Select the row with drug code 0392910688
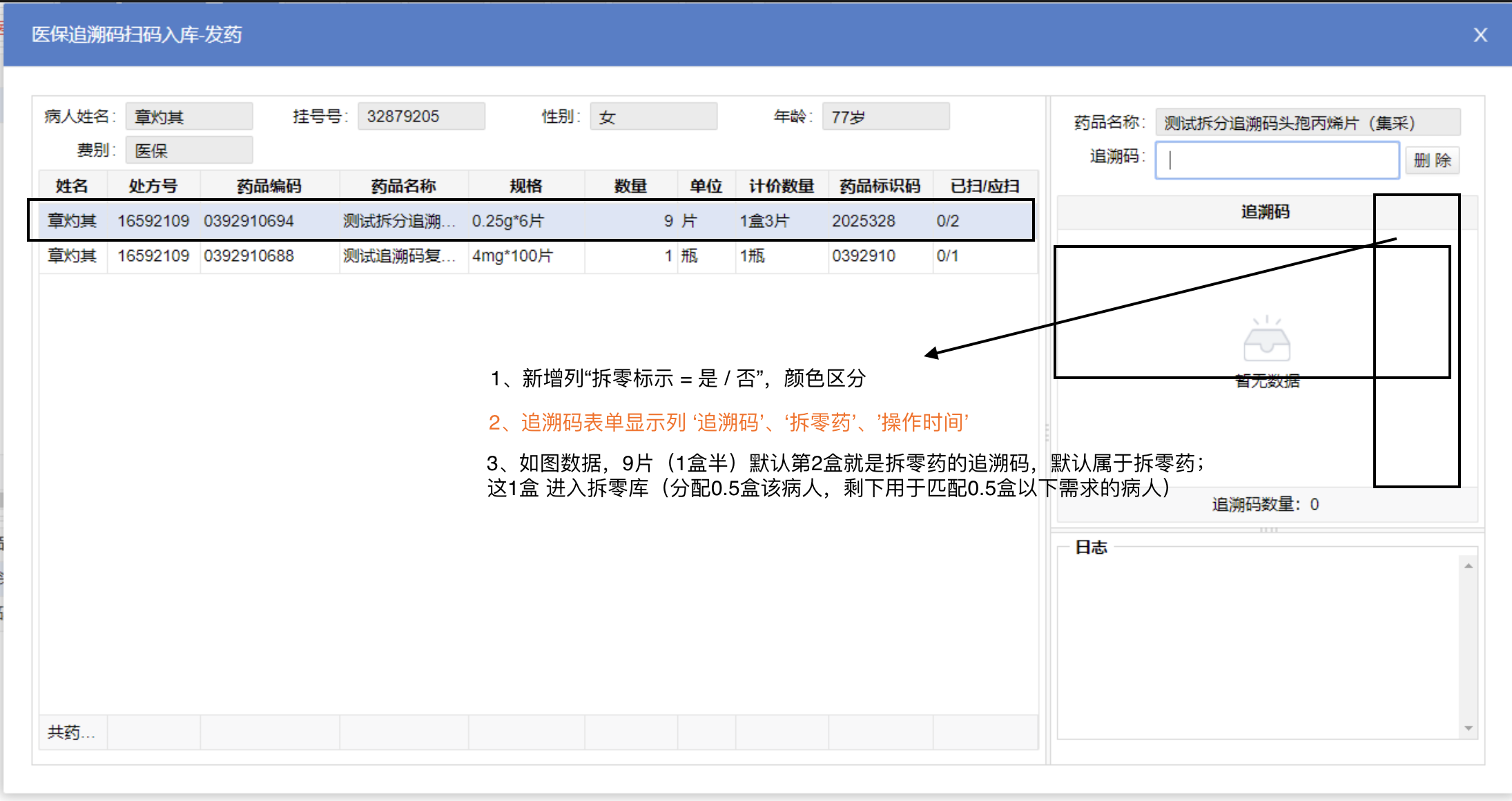 pos(249,256)
